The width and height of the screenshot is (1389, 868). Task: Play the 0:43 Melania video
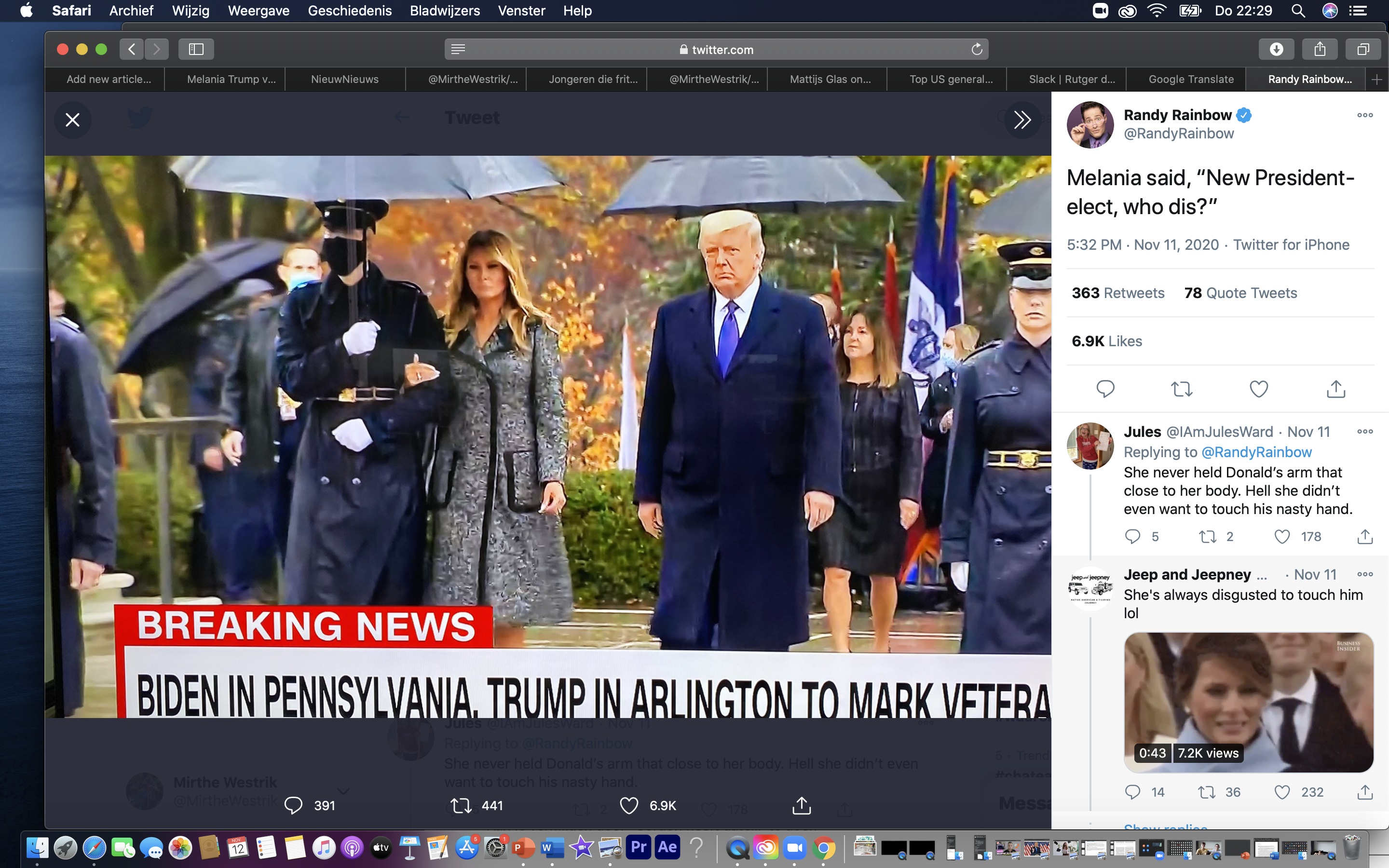pos(1248,703)
